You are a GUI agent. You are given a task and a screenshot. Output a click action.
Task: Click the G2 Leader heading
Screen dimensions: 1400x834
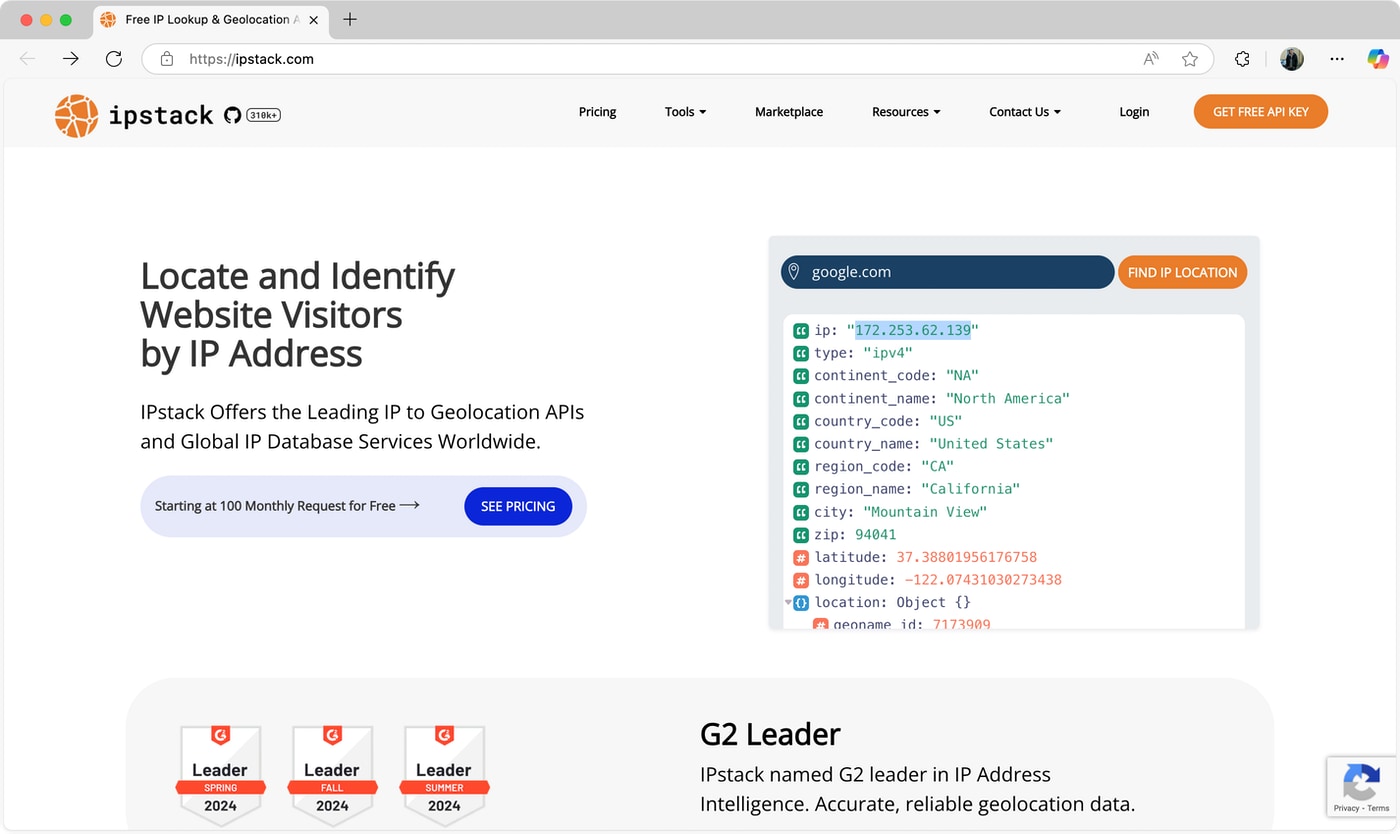click(x=770, y=734)
